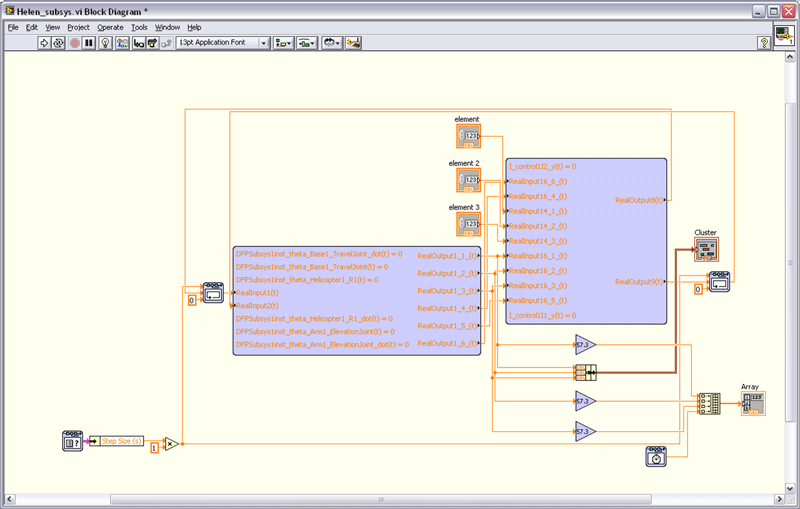800x509 pixels.
Task: Click the Run arrow button
Action: click(x=45, y=43)
